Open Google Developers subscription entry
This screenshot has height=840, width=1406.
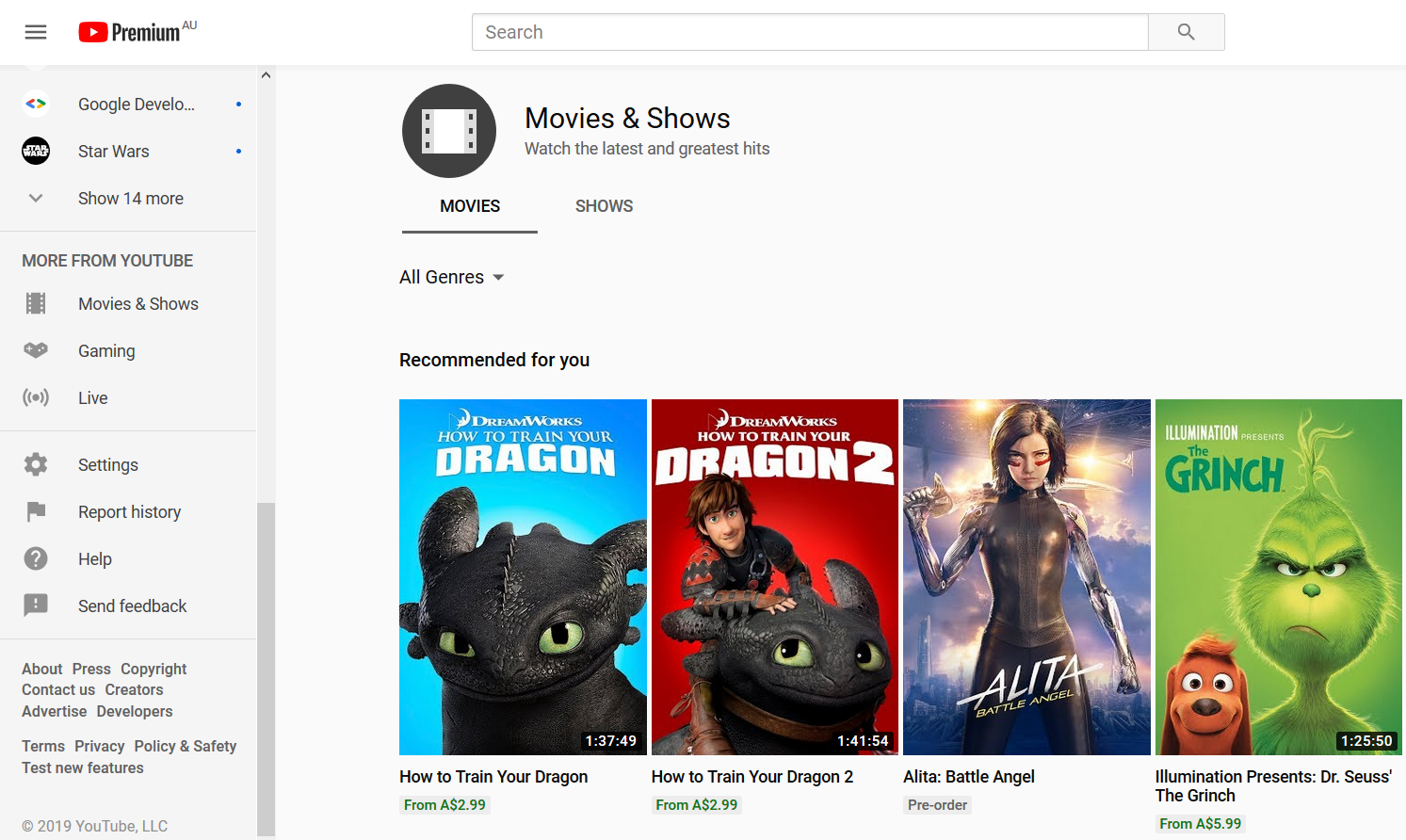click(x=128, y=104)
